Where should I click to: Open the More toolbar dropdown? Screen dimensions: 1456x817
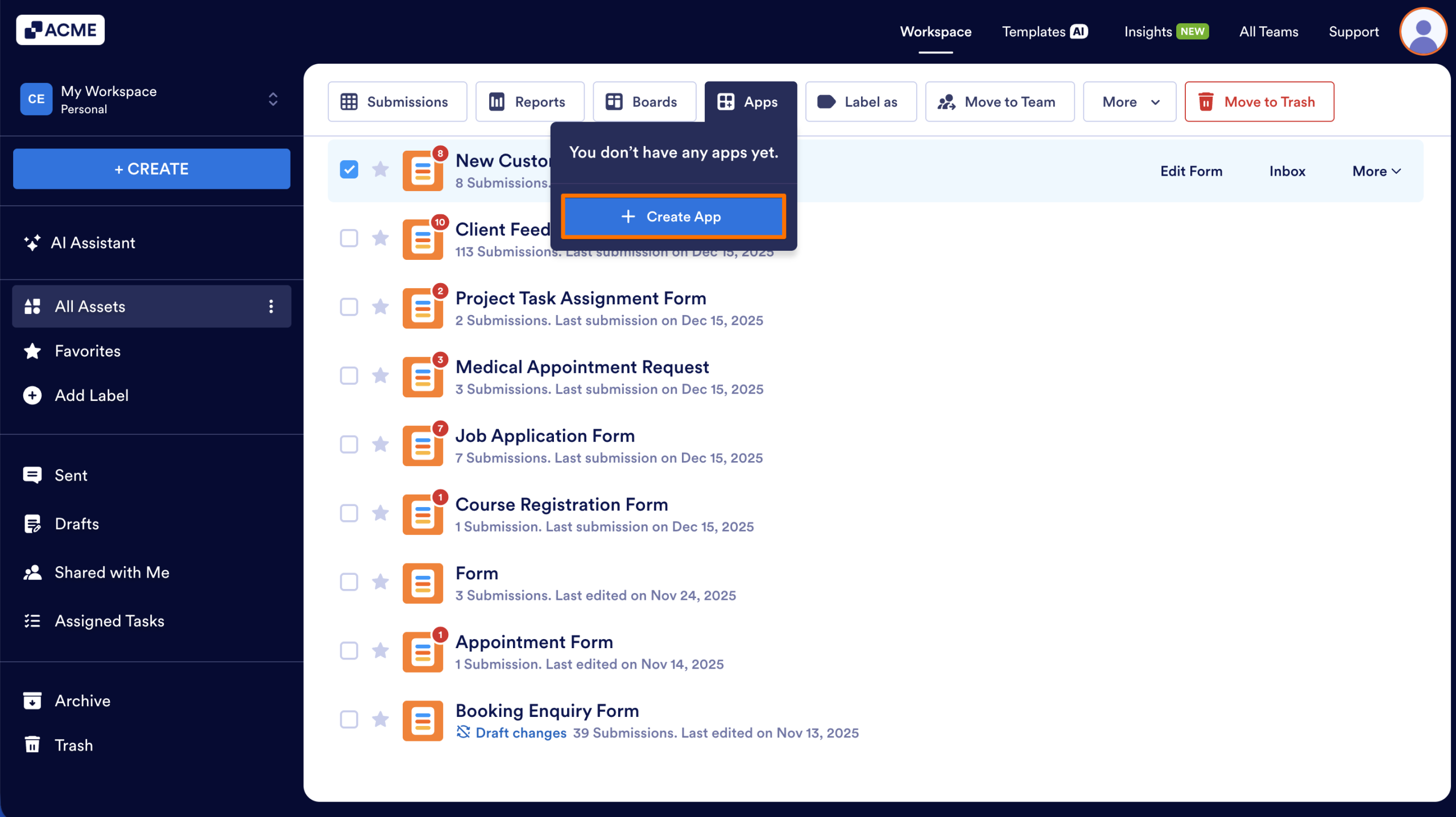tap(1129, 102)
